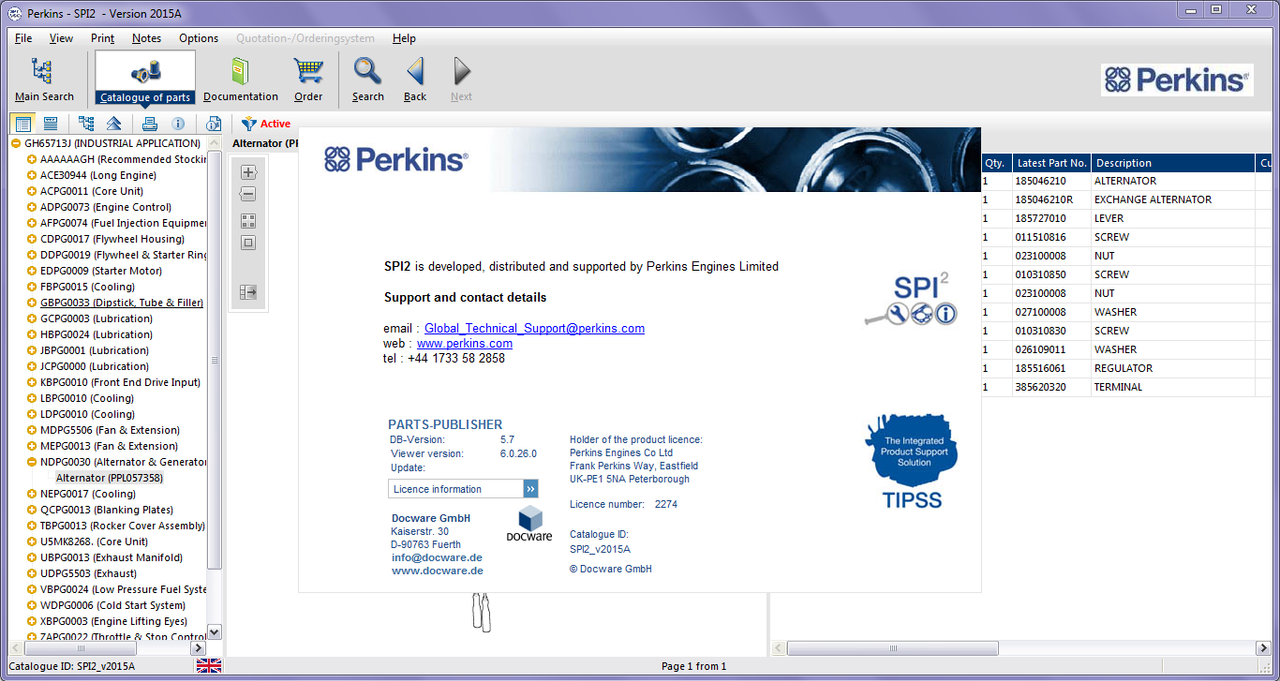Open the Help menu
Viewport: 1280px width, 681px height.
click(x=404, y=38)
